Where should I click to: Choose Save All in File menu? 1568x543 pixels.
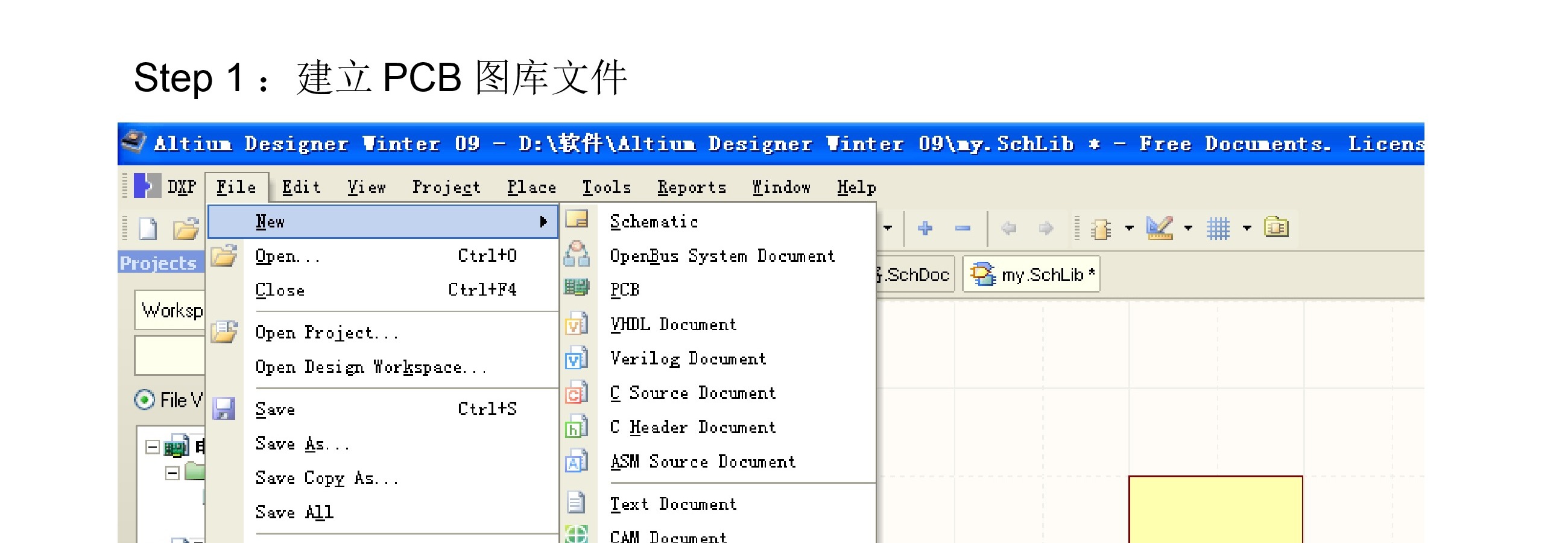[383, 512]
